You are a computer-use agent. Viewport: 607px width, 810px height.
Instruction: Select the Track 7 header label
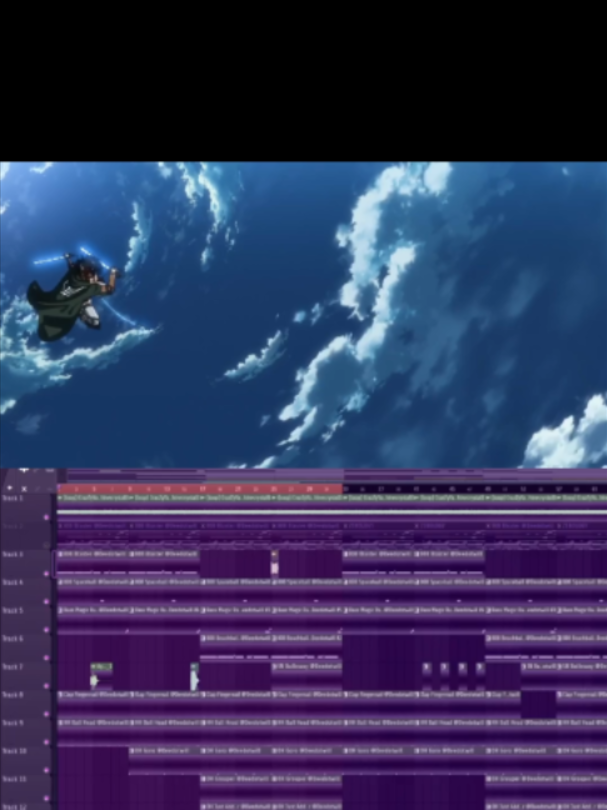[x=13, y=667]
